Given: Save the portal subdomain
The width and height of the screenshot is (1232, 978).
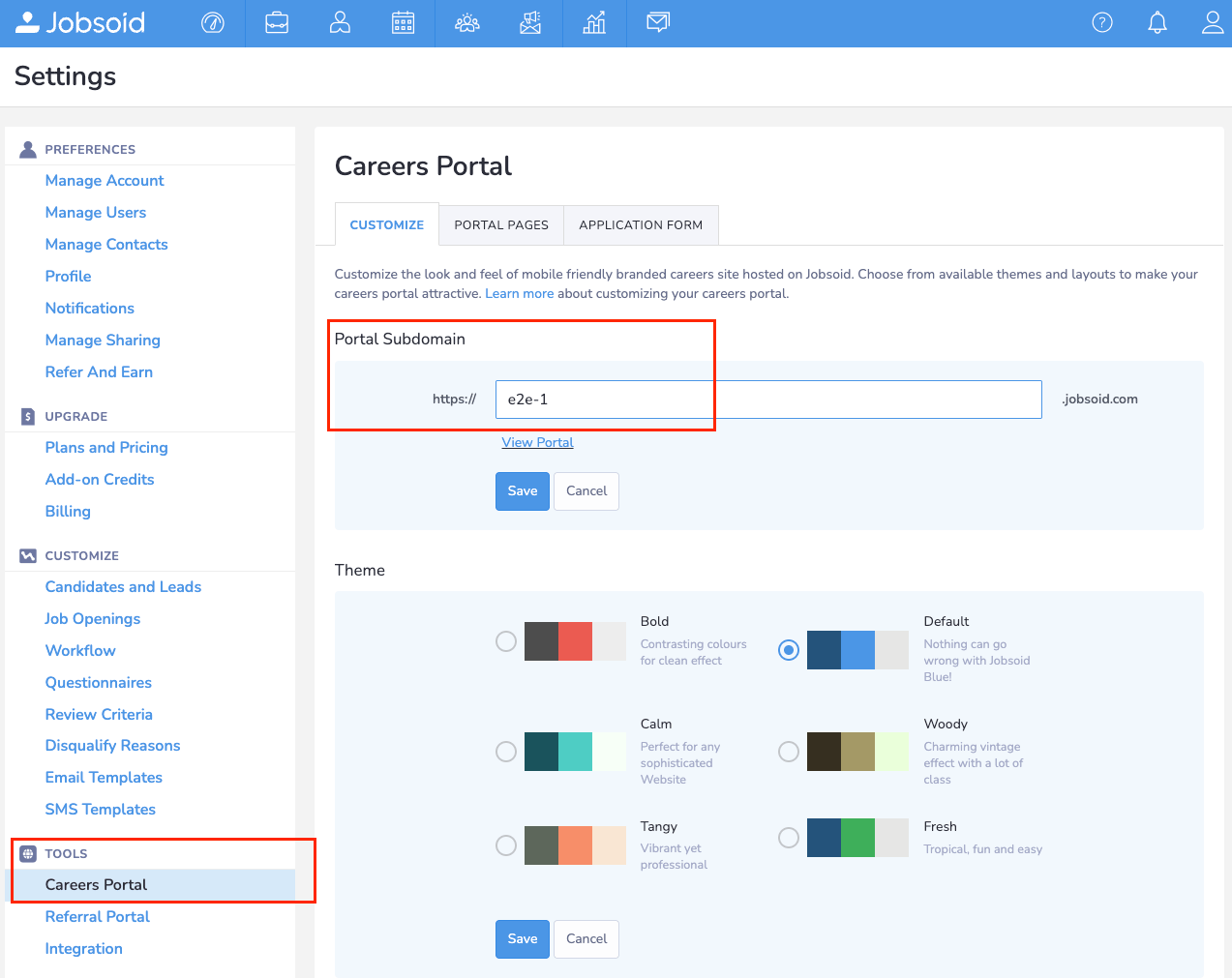Looking at the screenshot, I should [523, 490].
